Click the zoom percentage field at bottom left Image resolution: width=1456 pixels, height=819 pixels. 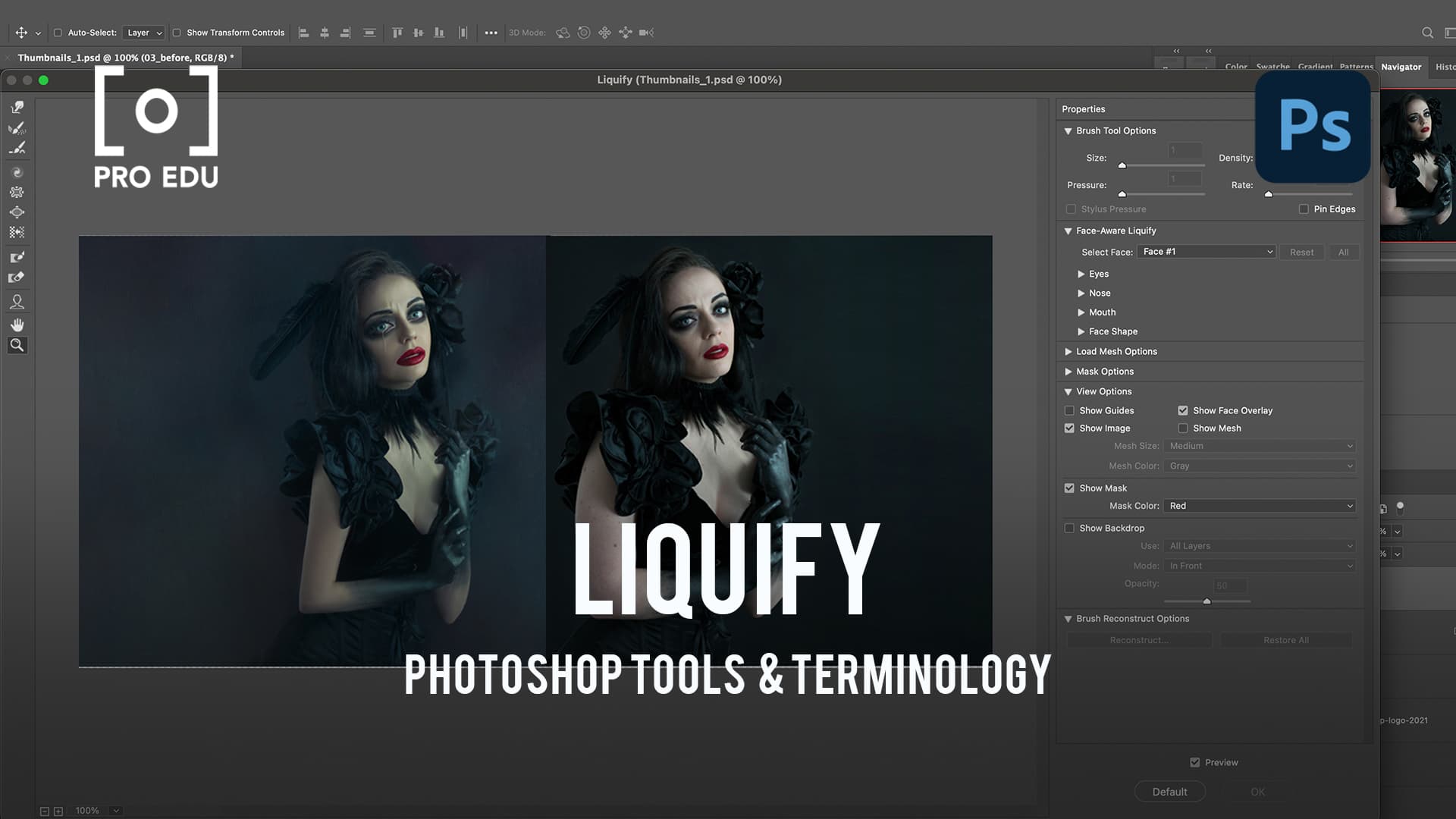(86, 810)
